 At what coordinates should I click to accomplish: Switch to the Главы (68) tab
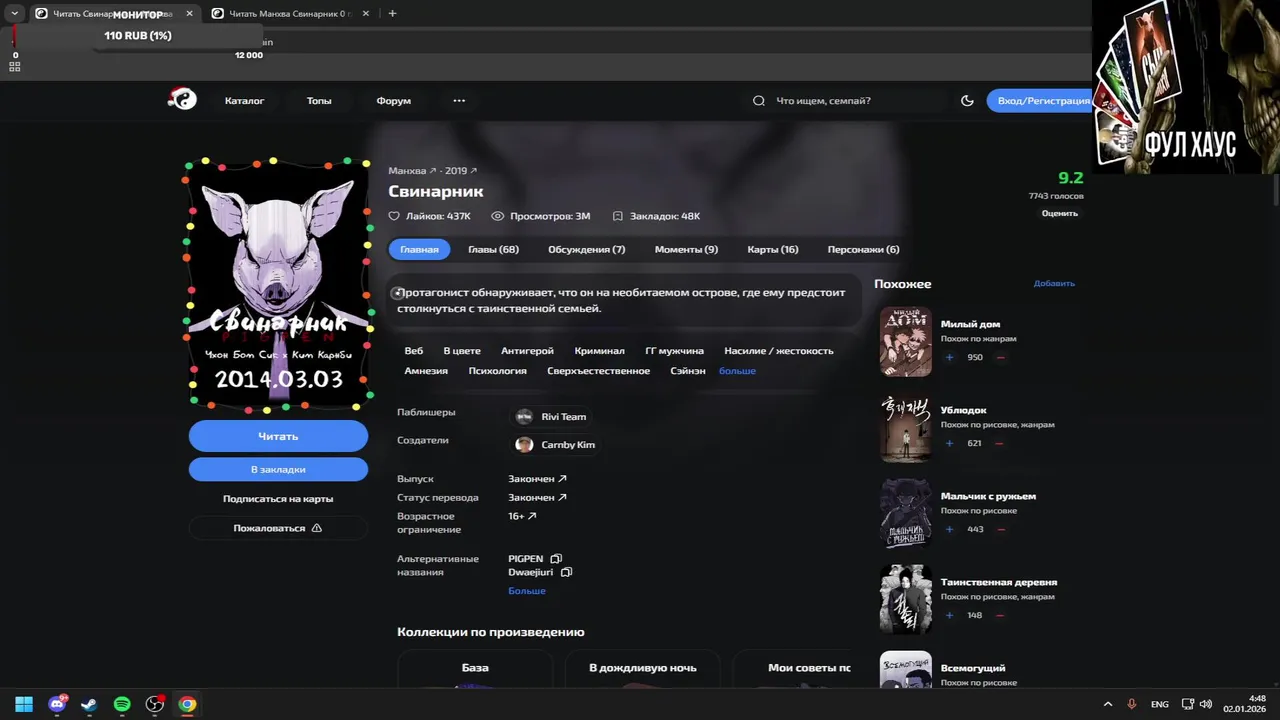[493, 249]
